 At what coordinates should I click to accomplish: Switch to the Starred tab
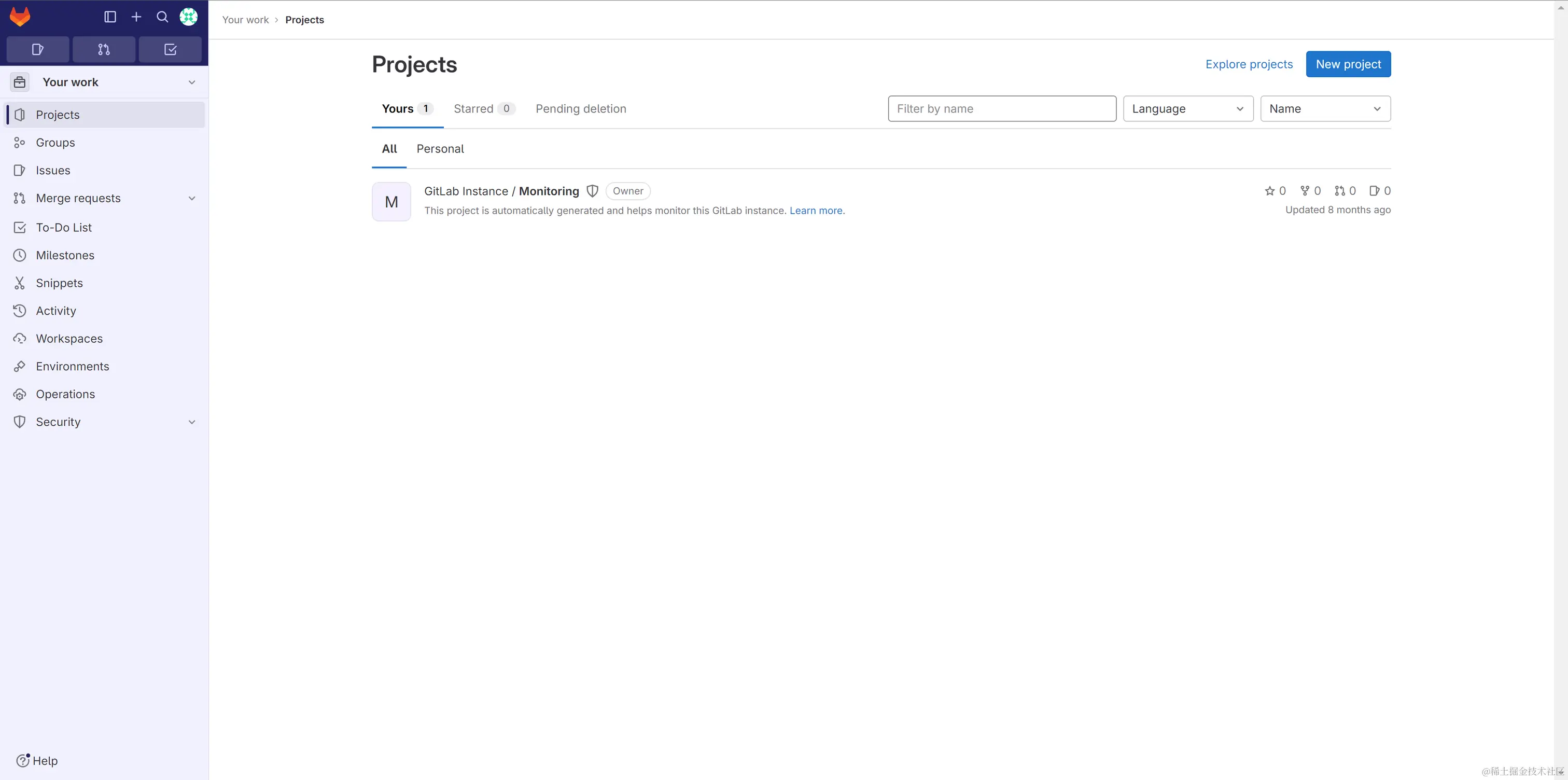pos(484,109)
